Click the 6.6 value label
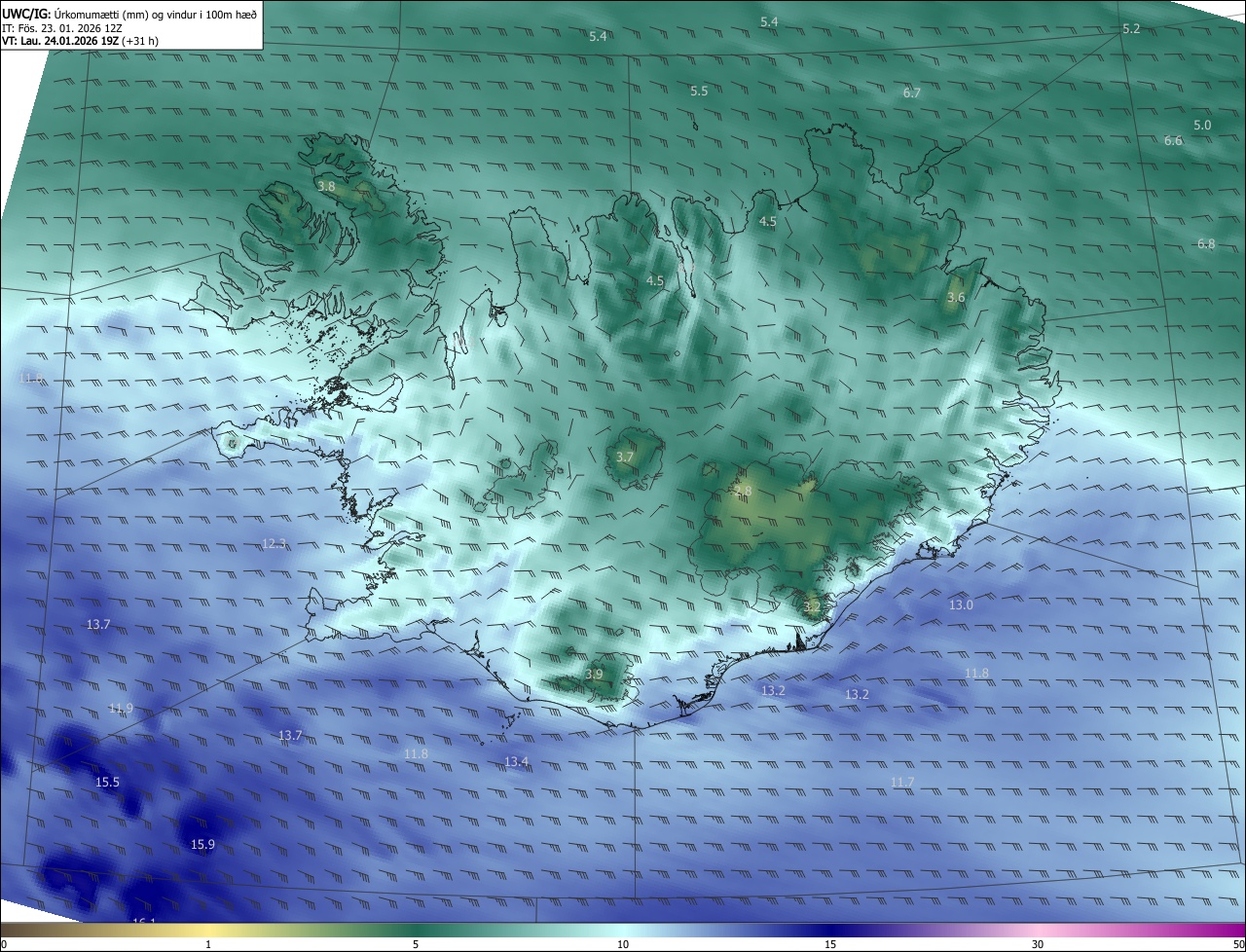 pyautogui.click(x=1173, y=140)
